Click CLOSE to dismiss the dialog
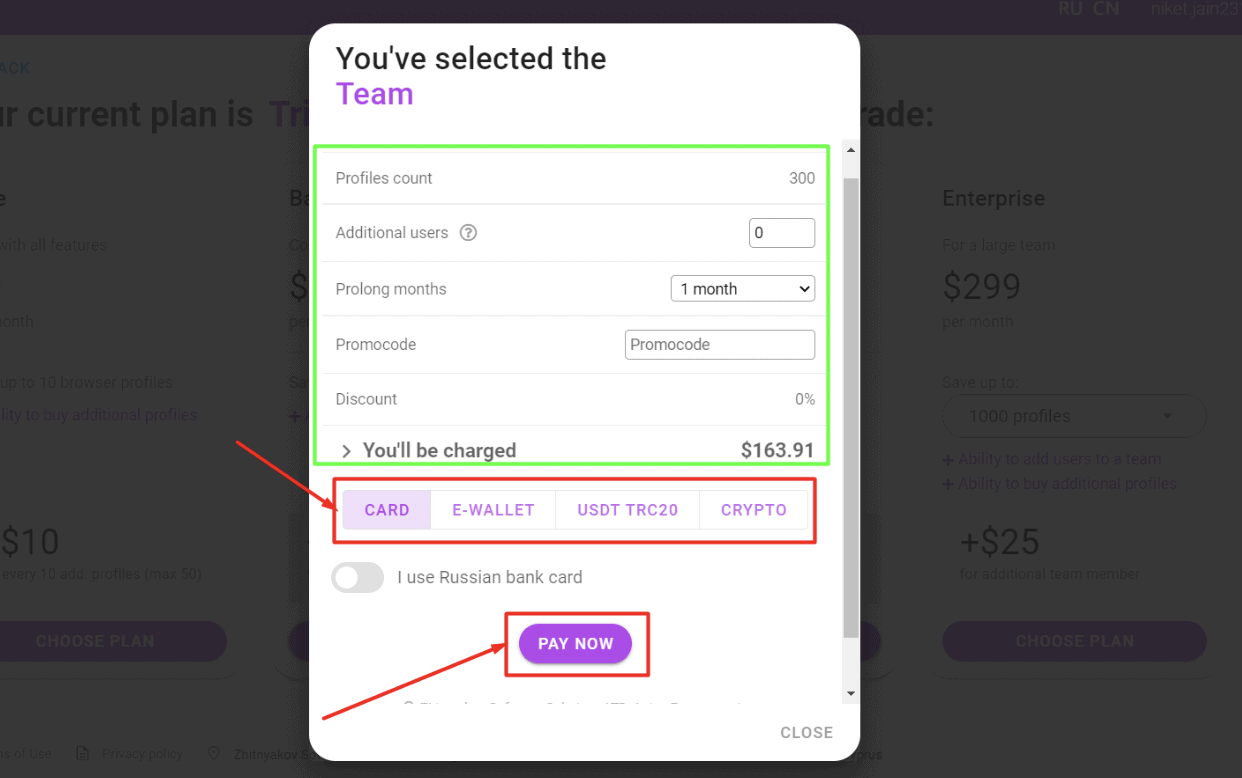This screenshot has width=1242, height=778. pos(806,733)
